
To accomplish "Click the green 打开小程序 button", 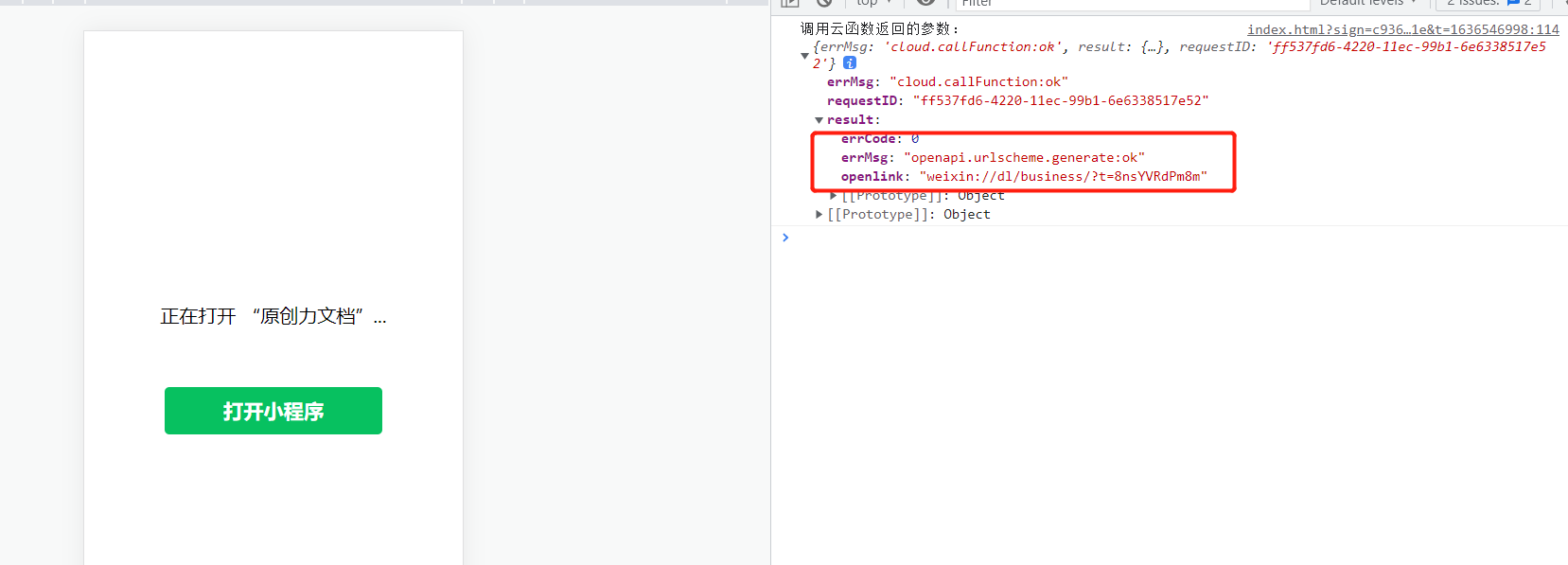I will coord(273,411).
